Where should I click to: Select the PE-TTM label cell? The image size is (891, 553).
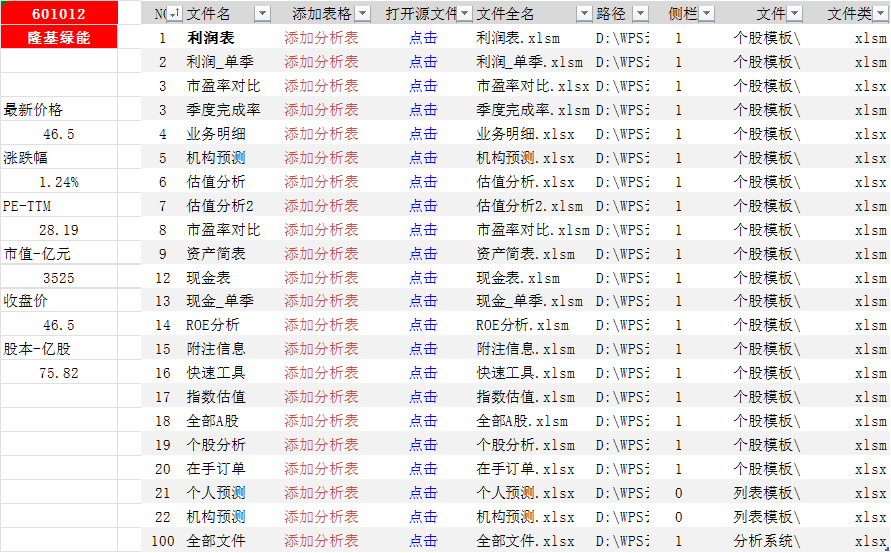59,206
